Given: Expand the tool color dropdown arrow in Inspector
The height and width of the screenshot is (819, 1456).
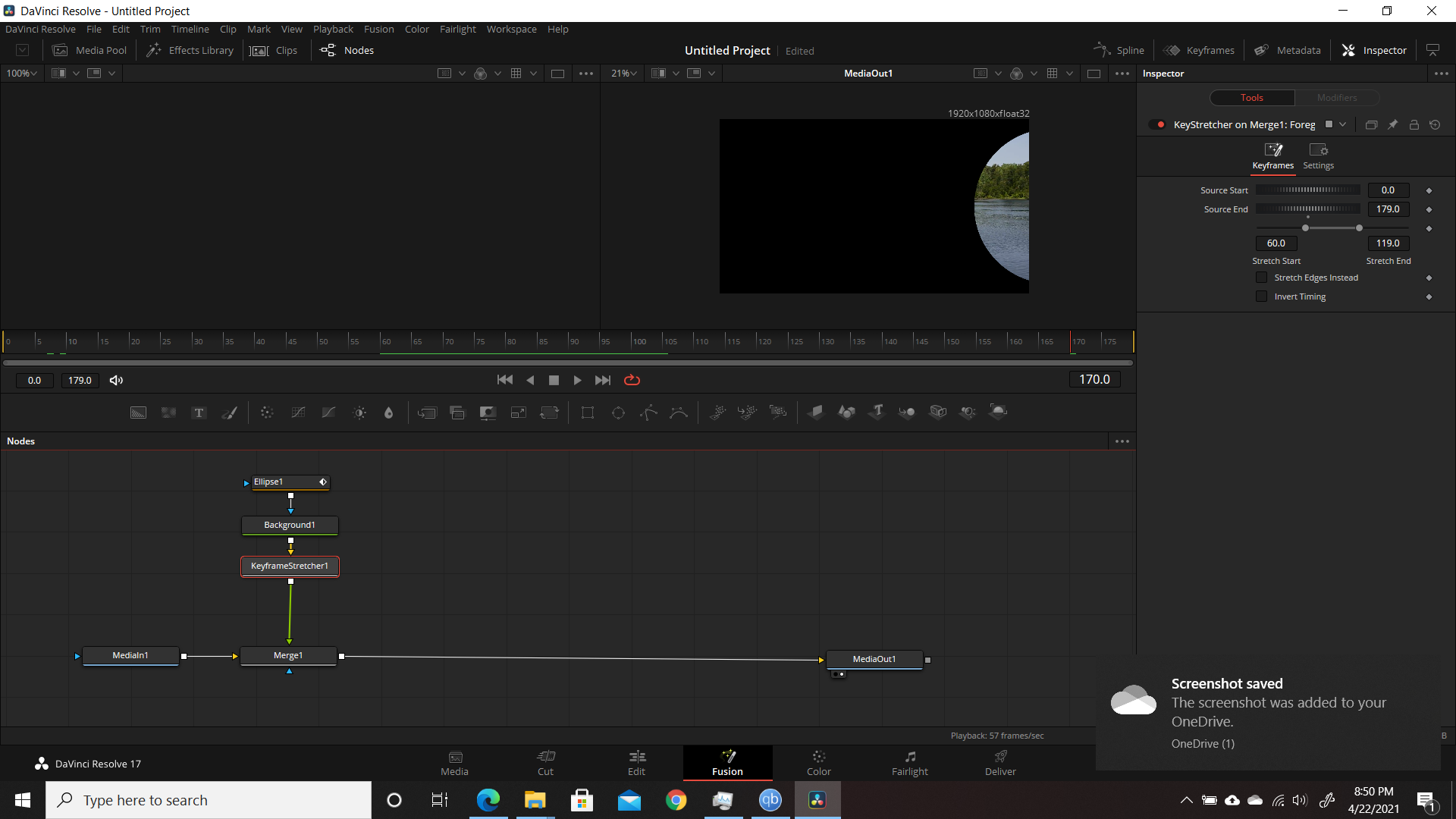Looking at the screenshot, I should coord(1343,125).
